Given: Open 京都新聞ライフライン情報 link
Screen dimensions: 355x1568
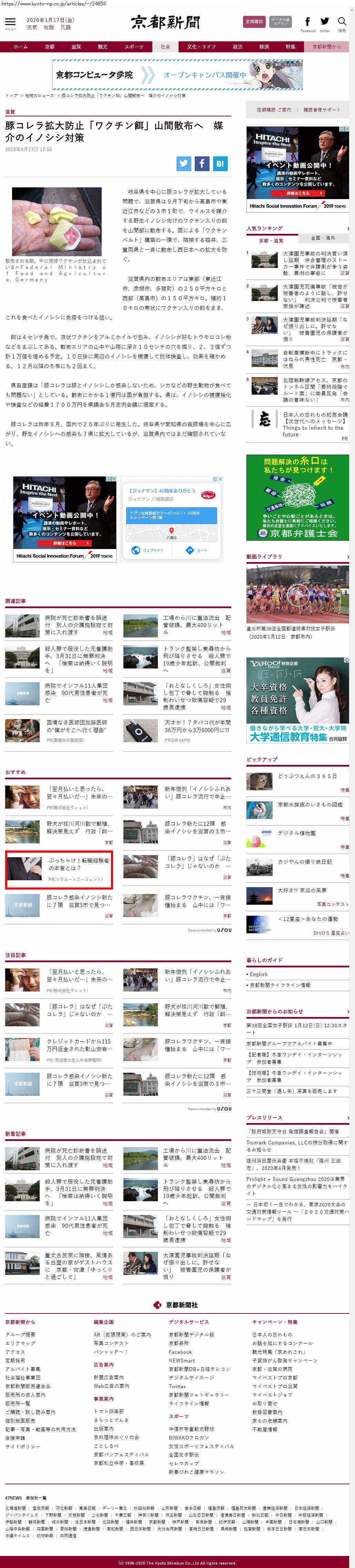Looking at the screenshot, I should coord(280,985).
